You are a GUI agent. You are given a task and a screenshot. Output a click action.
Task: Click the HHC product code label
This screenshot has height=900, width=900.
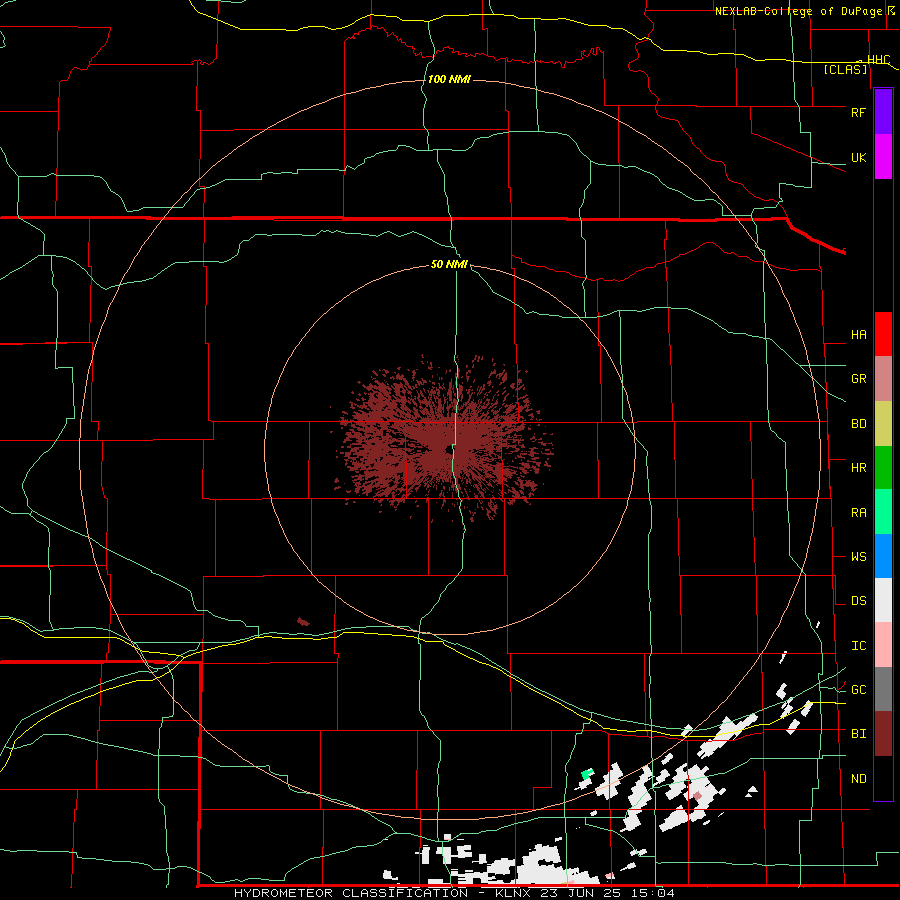click(879, 60)
